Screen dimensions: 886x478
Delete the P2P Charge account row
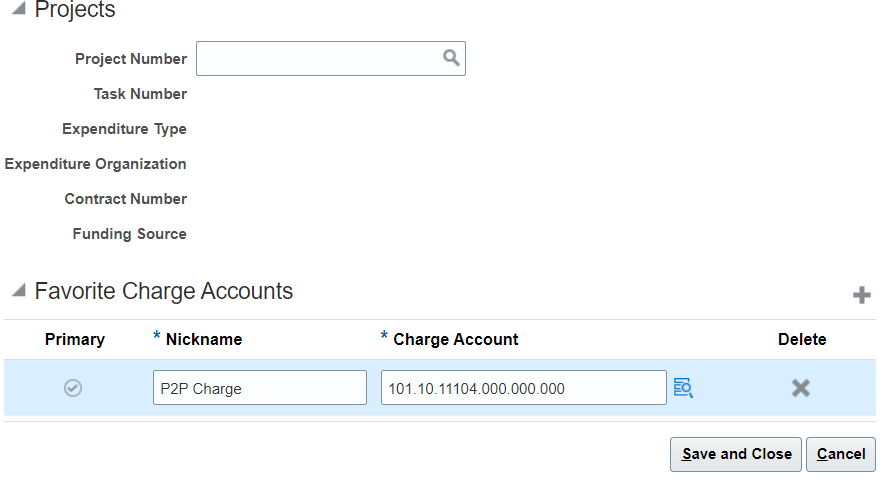tap(801, 388)
